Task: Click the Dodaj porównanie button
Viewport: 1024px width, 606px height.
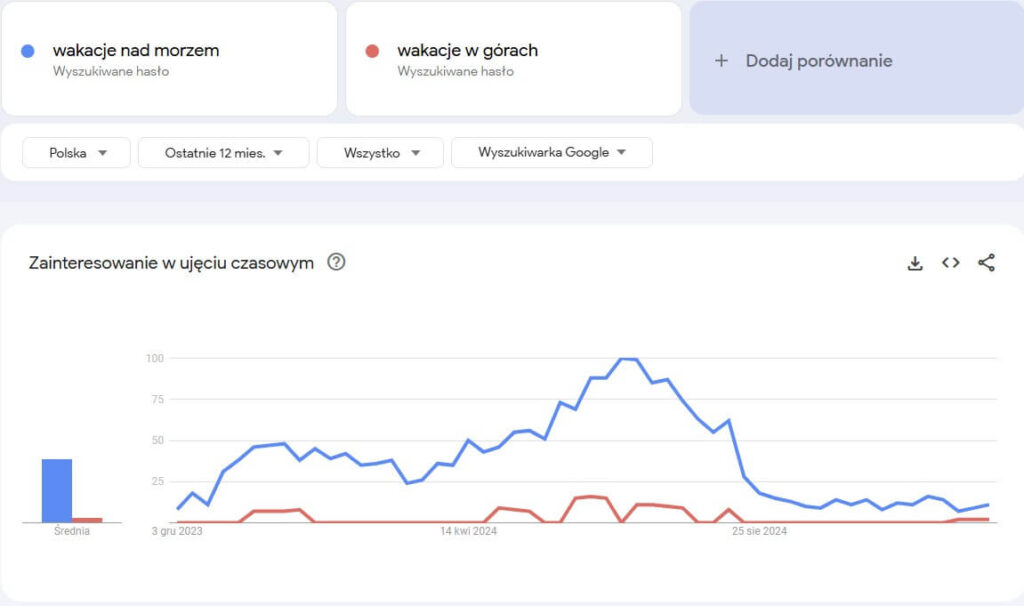Action: pos(818,61)
